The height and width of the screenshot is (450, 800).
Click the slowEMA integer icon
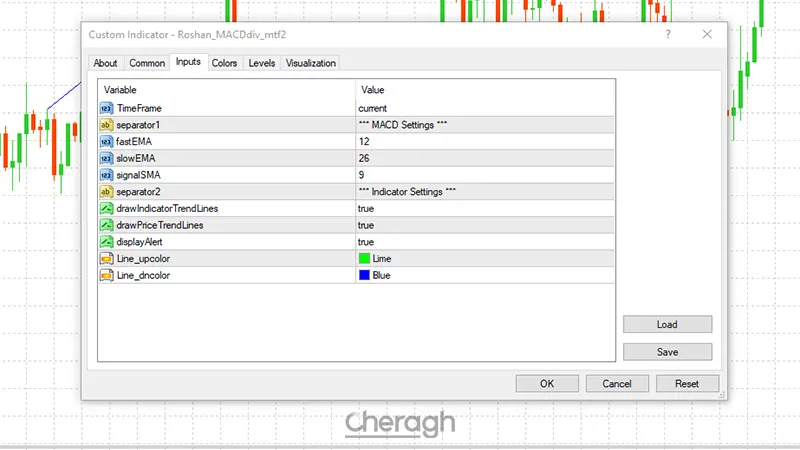click(x=106, y=158)
